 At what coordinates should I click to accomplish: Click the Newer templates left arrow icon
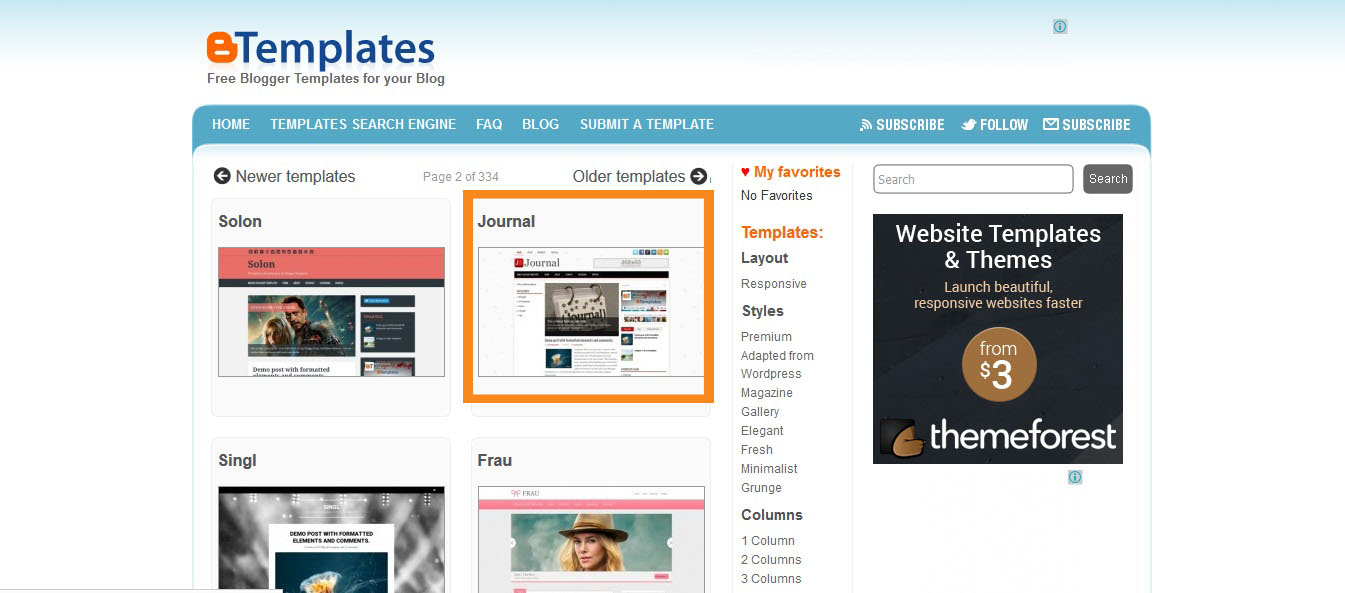[222, 176]
